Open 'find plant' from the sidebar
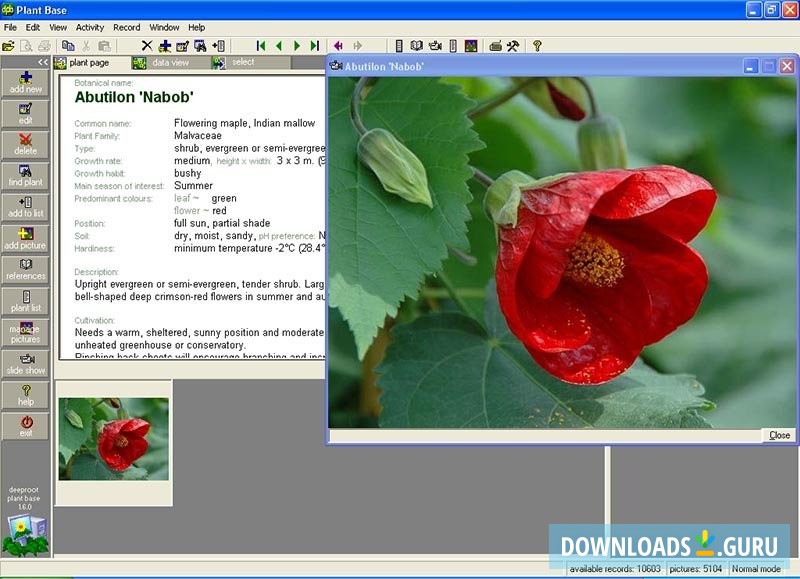The width and height of the screenshot is (800, 579). click(26, 175)
